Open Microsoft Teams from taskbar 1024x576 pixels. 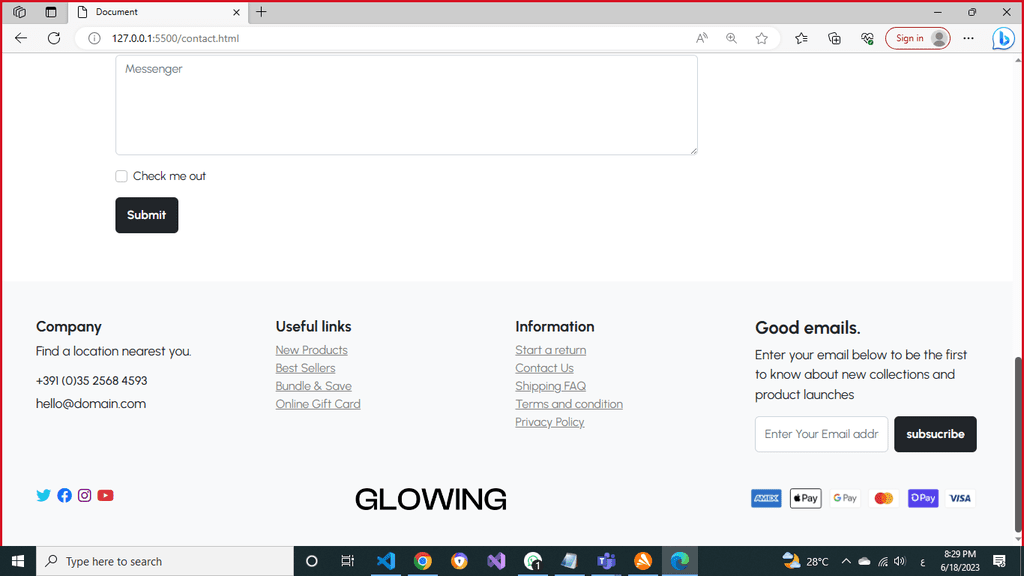tap(606, 561)
